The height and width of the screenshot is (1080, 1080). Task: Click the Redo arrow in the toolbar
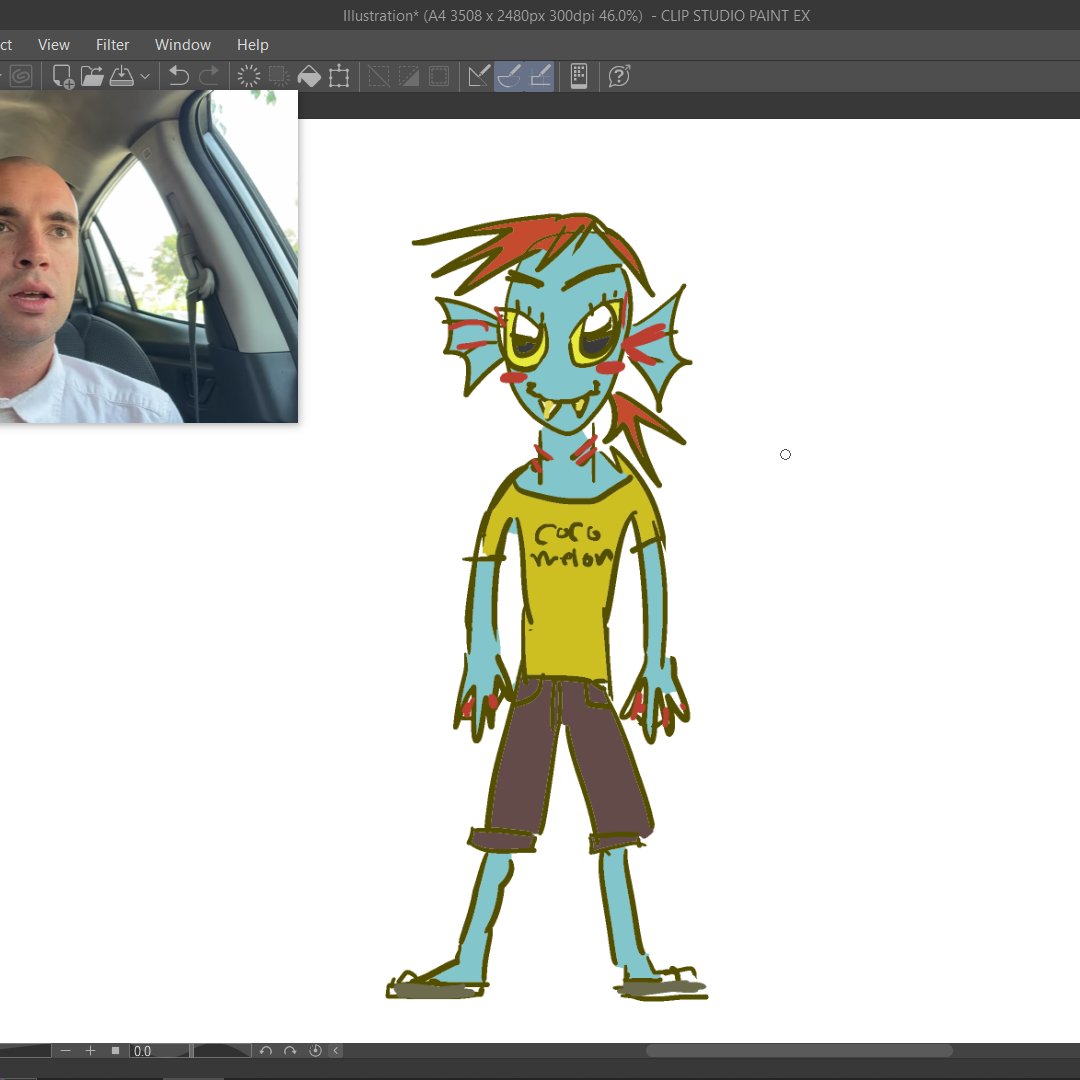[209, 76]
